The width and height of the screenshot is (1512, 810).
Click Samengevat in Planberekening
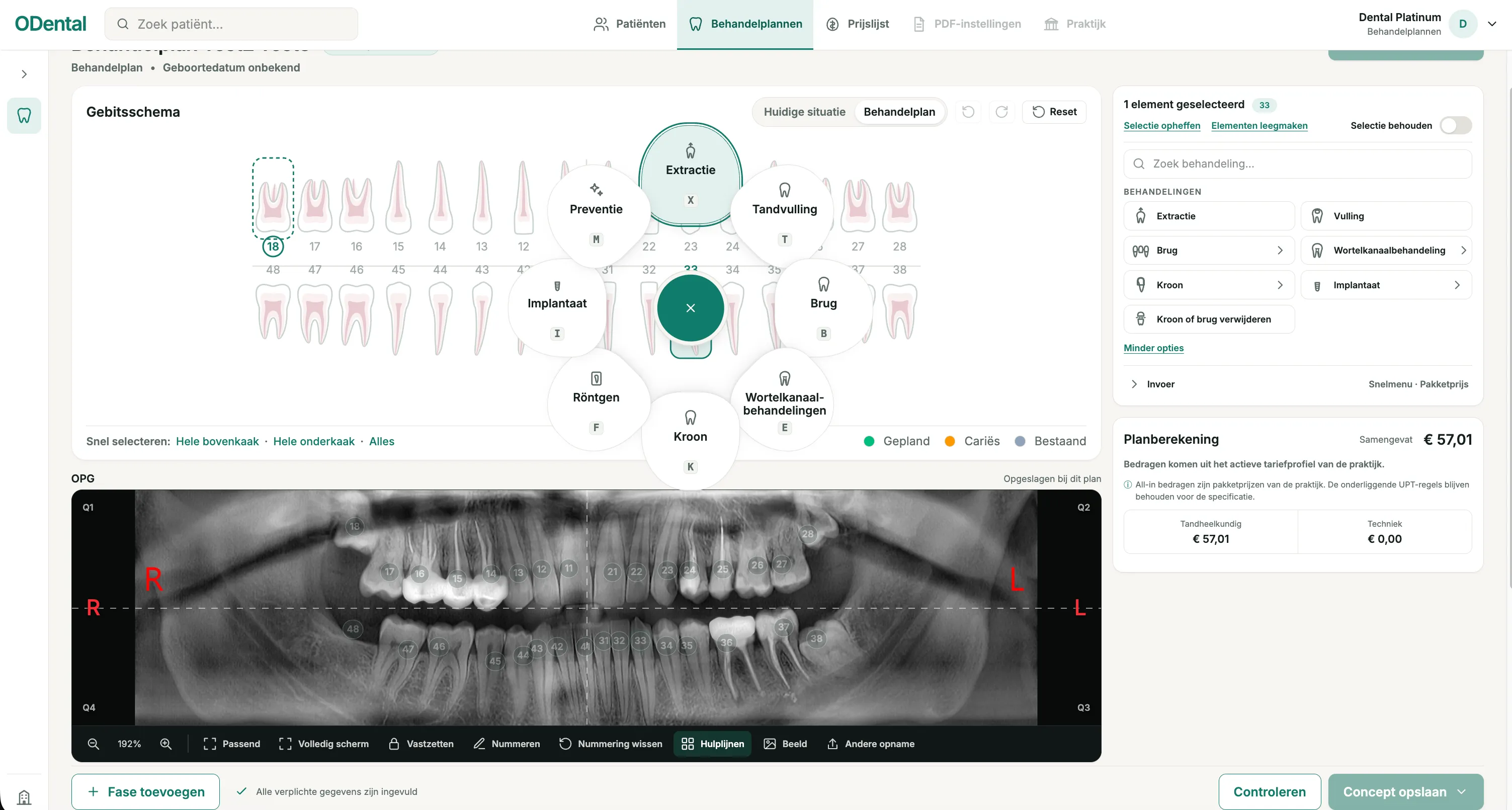tap(1385, 440)
